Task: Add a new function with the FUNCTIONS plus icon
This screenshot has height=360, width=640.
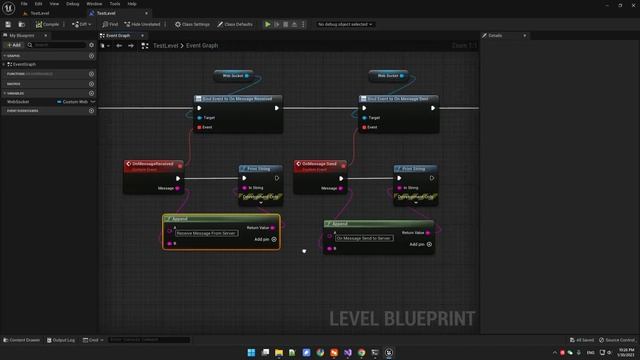Action: [91, 74]
